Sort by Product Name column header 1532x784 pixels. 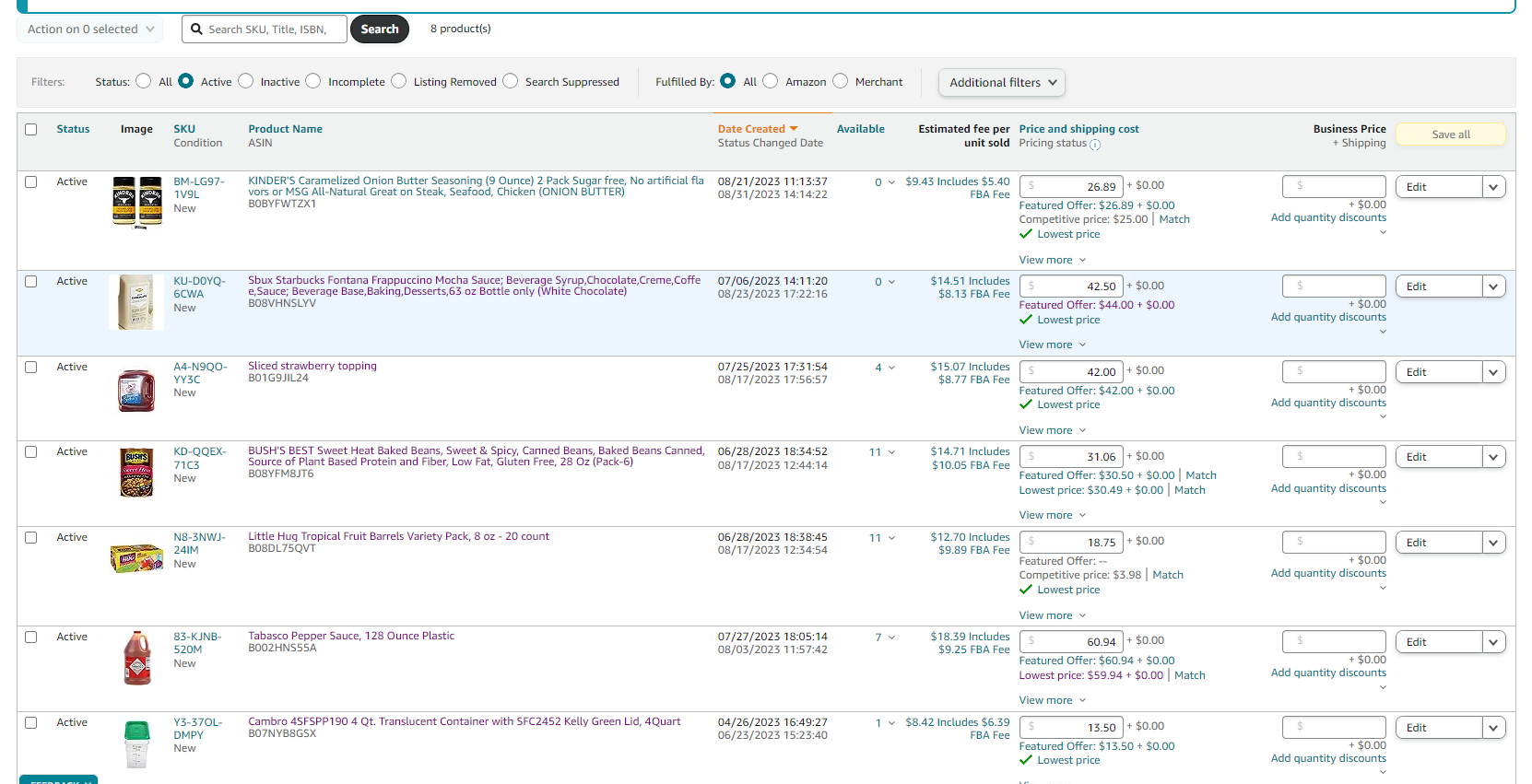[285, 129]
